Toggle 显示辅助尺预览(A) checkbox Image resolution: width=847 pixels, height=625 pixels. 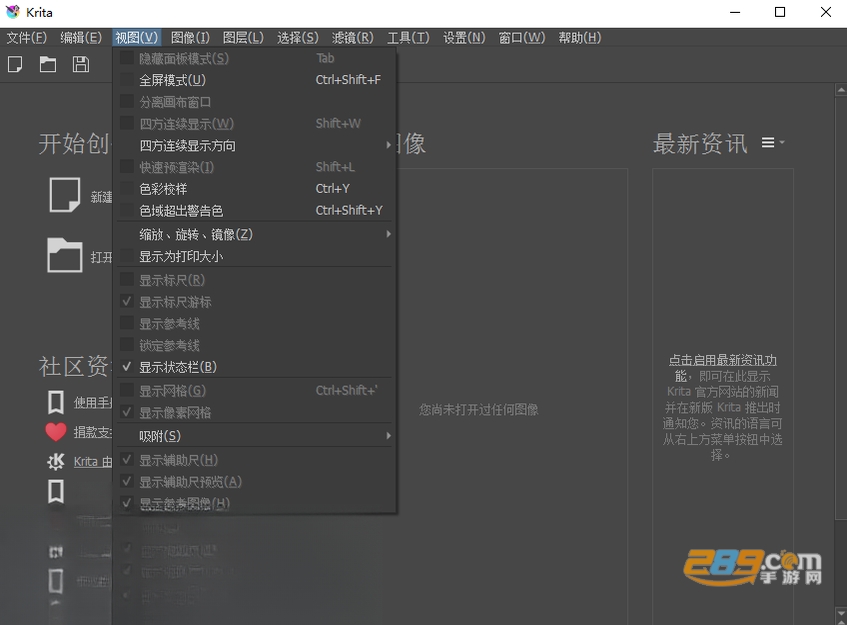[x=126, y=481]
